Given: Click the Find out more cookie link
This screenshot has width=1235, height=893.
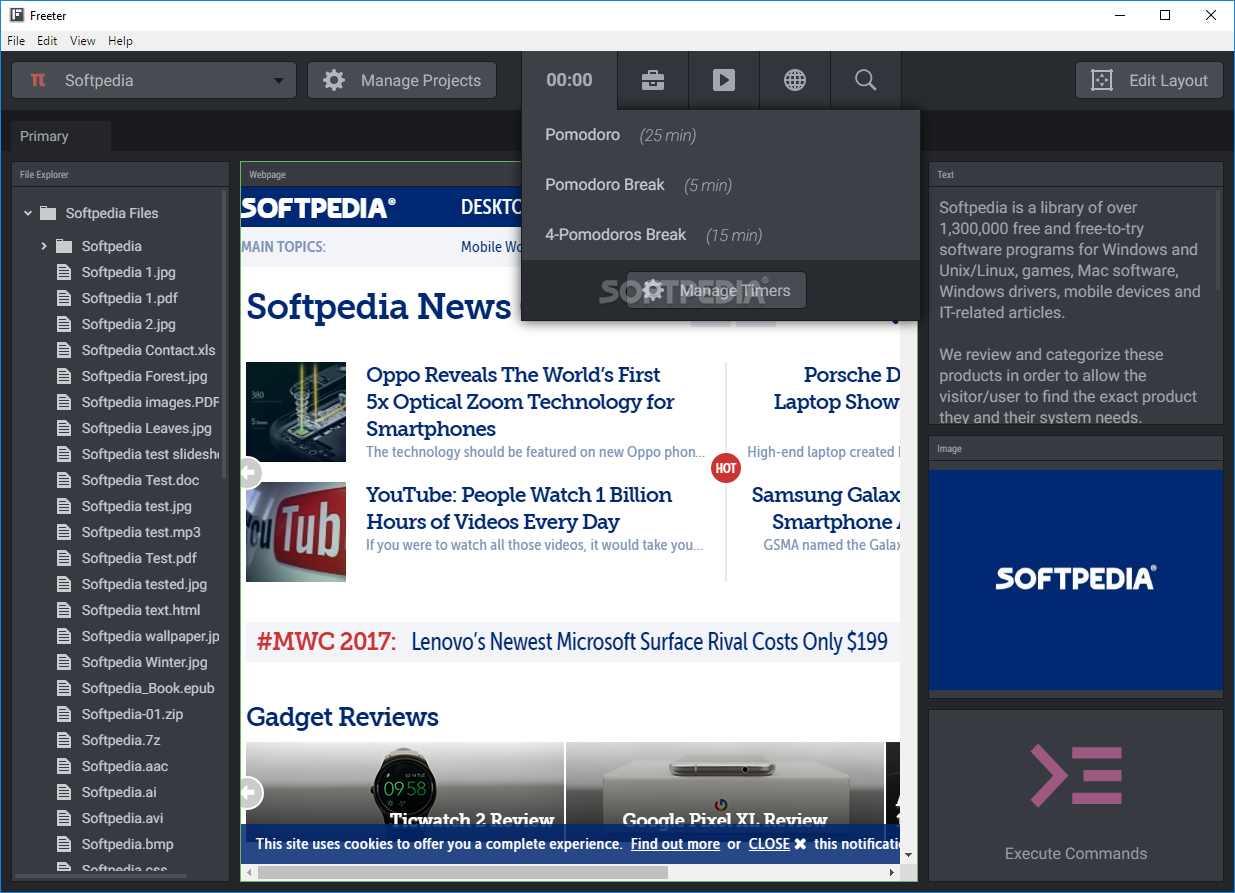Looking at the screenshot, I should point(675,844).
